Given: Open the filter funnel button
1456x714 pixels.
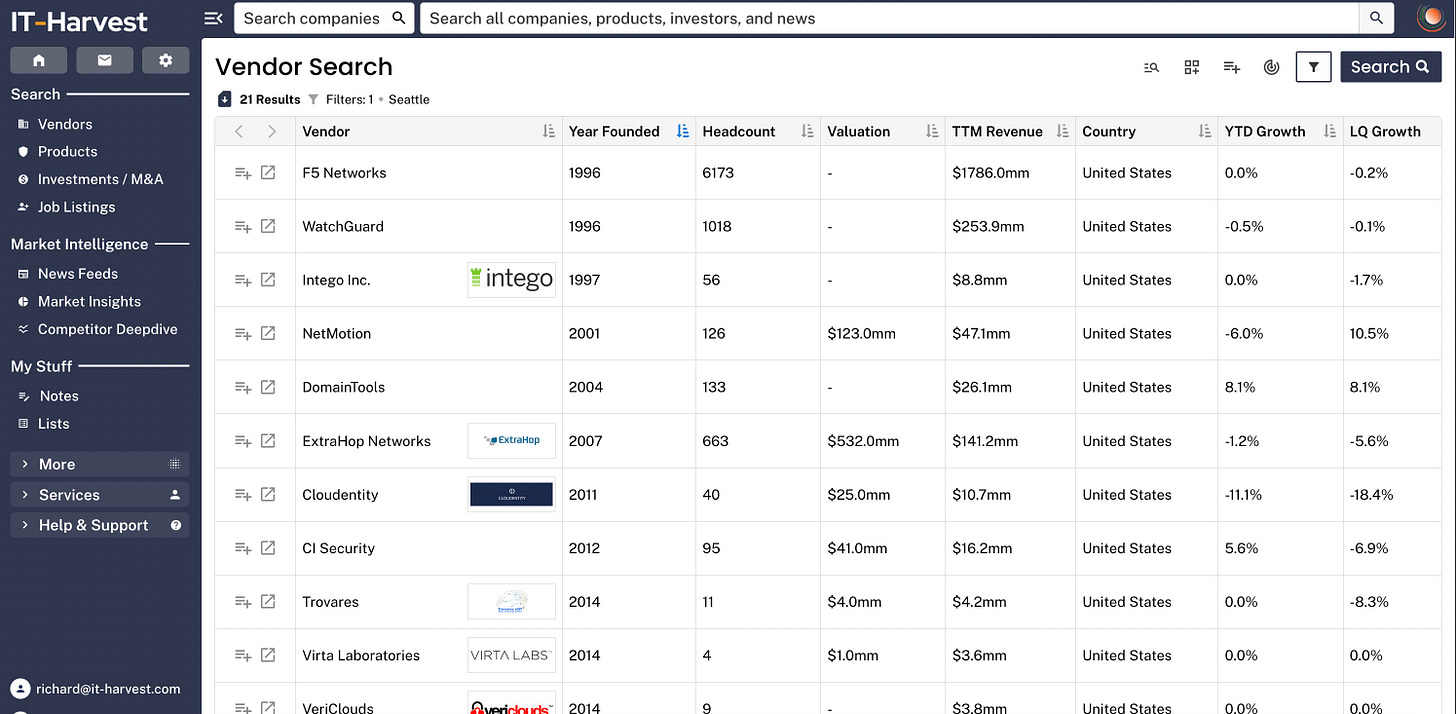Looking at the screenshot, I should (1313, 67).
